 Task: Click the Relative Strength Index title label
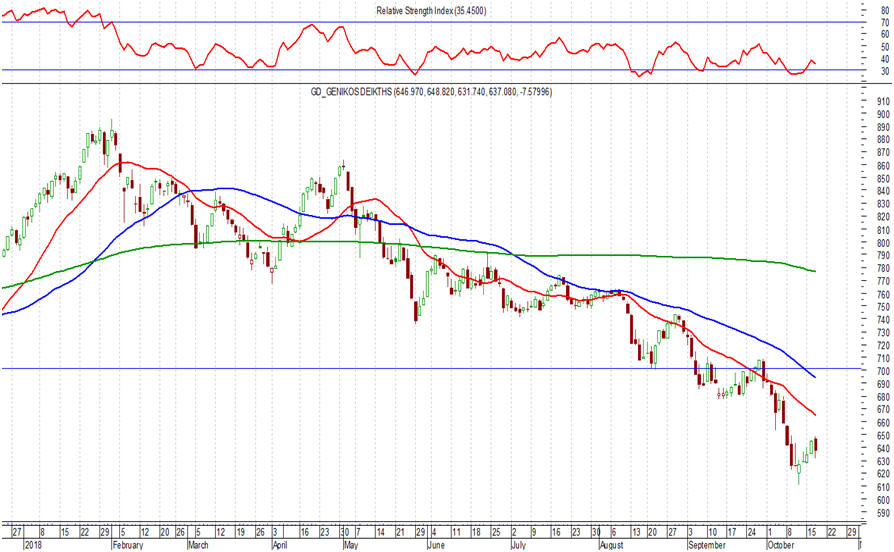[431, 10]
